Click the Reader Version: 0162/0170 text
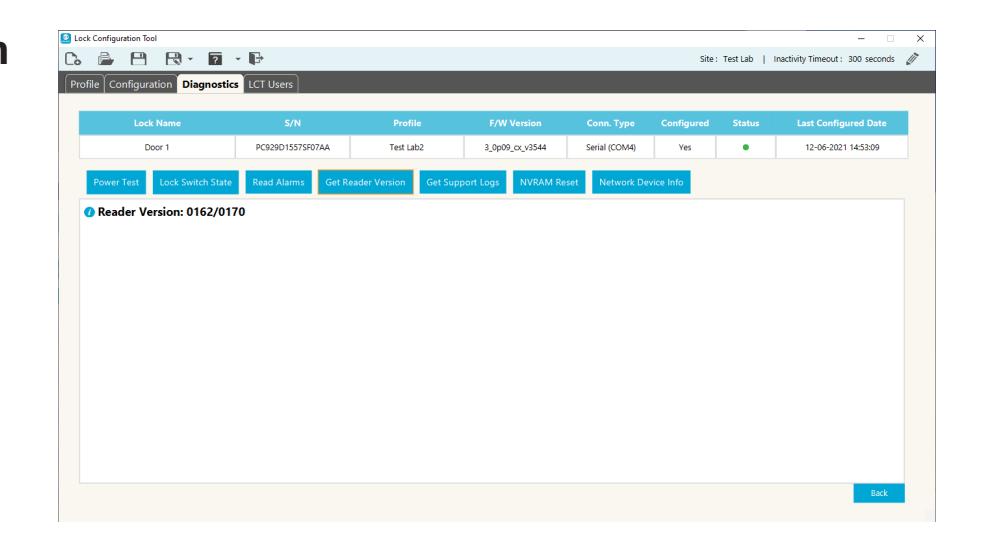 [171, 212]
